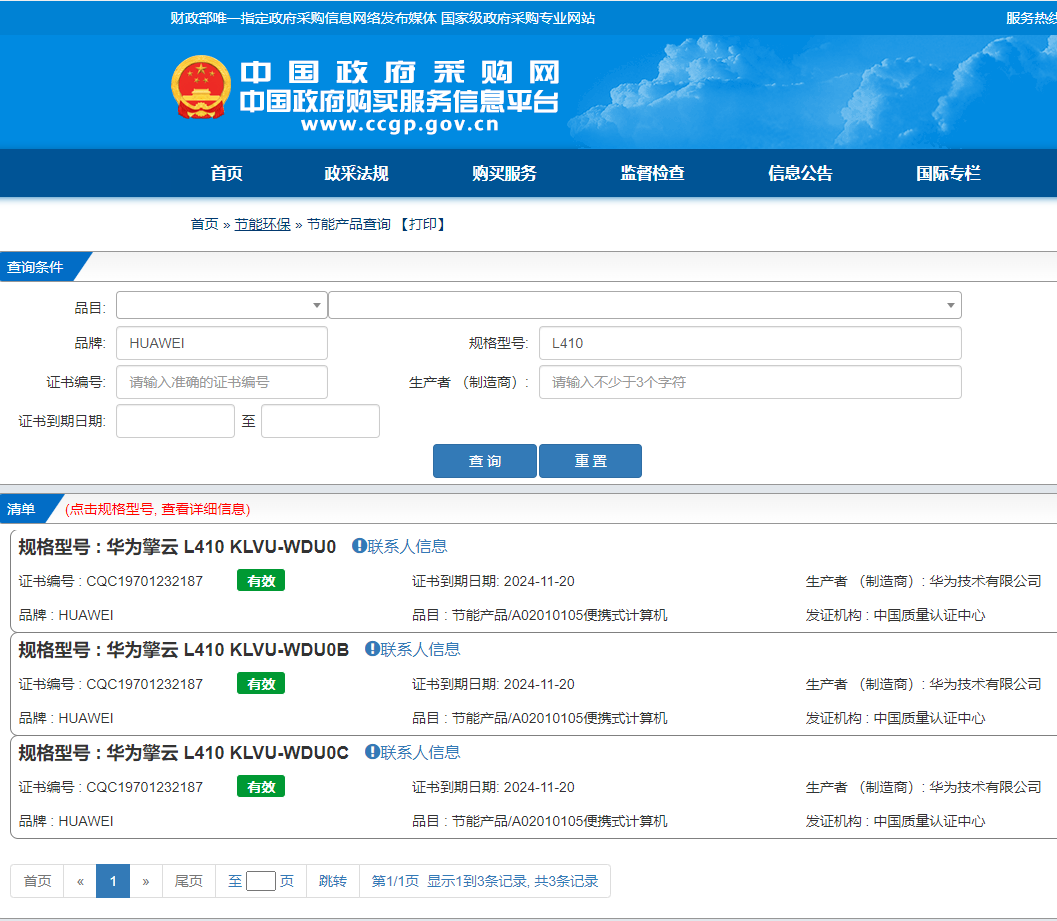Click the 中国政府购买服务信息平台 subtitle
Screen dimensions: 1057x921
click(x=399, y=101)
